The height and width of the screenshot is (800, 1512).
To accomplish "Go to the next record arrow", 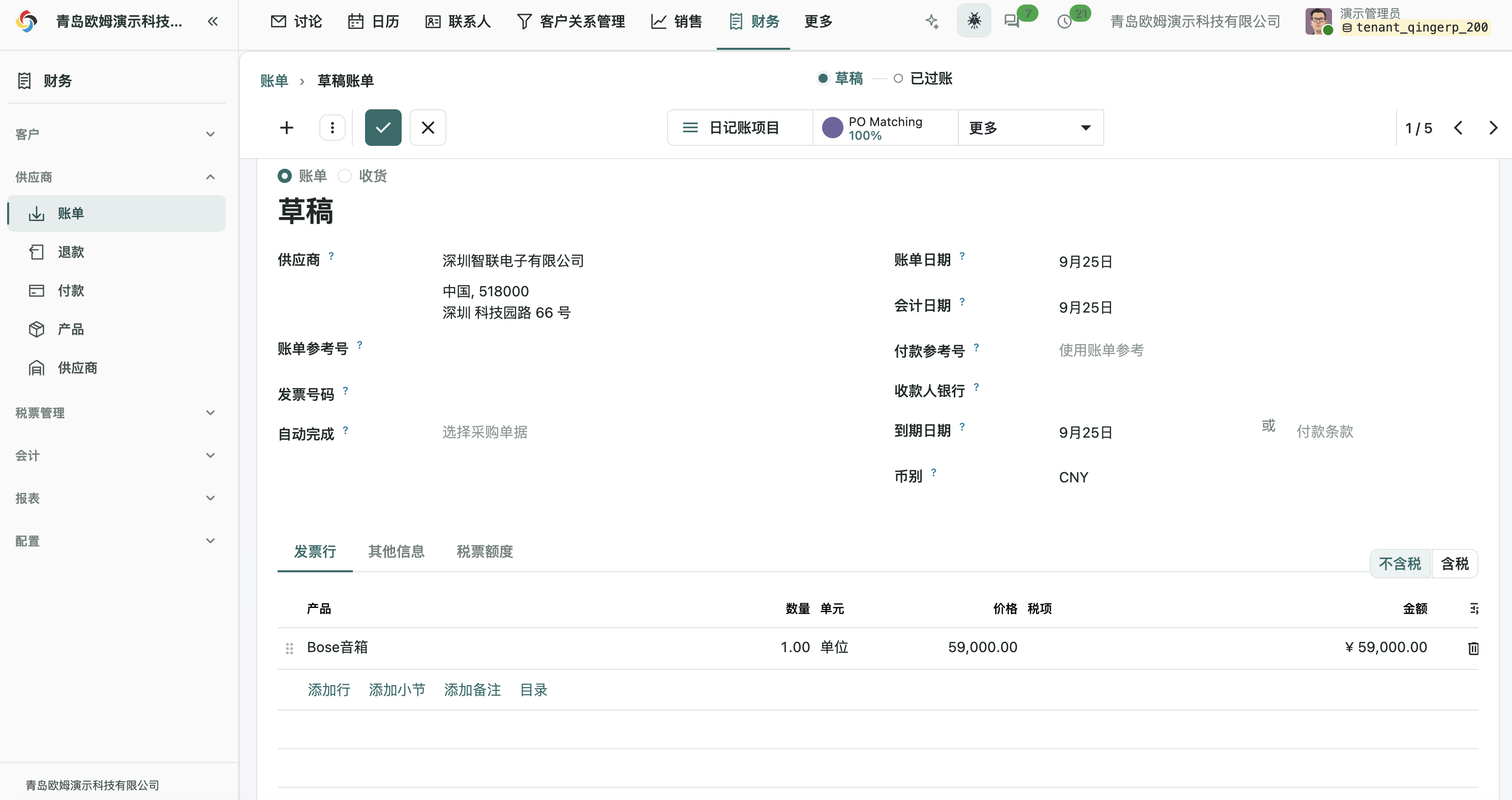I will point(1493,128).
